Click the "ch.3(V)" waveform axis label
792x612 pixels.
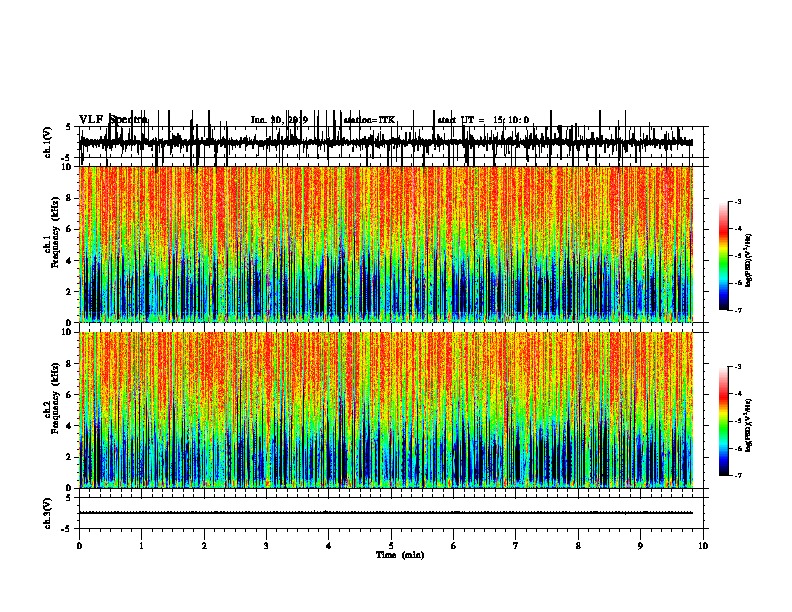tap(47, 513)
